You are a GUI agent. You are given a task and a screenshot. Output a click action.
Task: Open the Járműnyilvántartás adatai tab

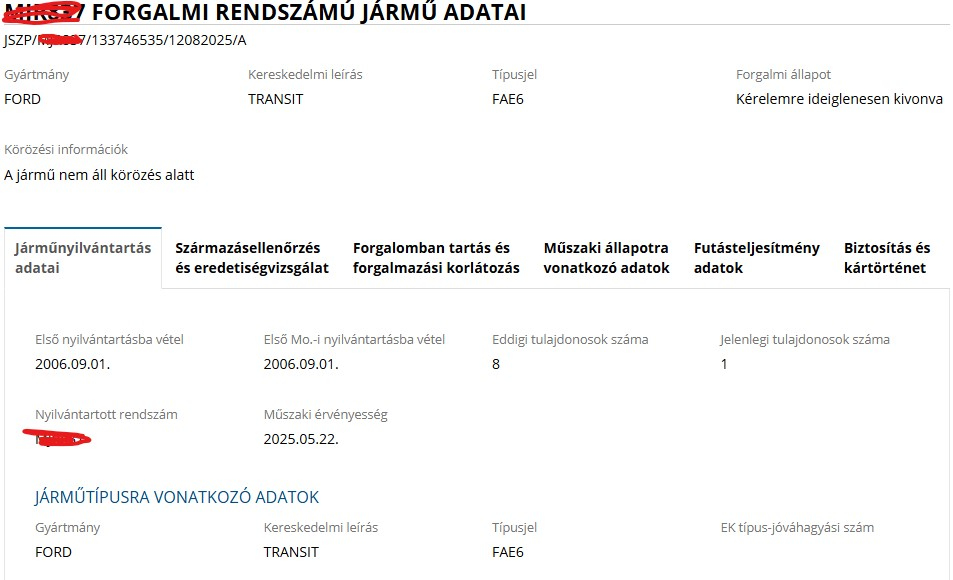pyautogui.click(x=82, y=258)
